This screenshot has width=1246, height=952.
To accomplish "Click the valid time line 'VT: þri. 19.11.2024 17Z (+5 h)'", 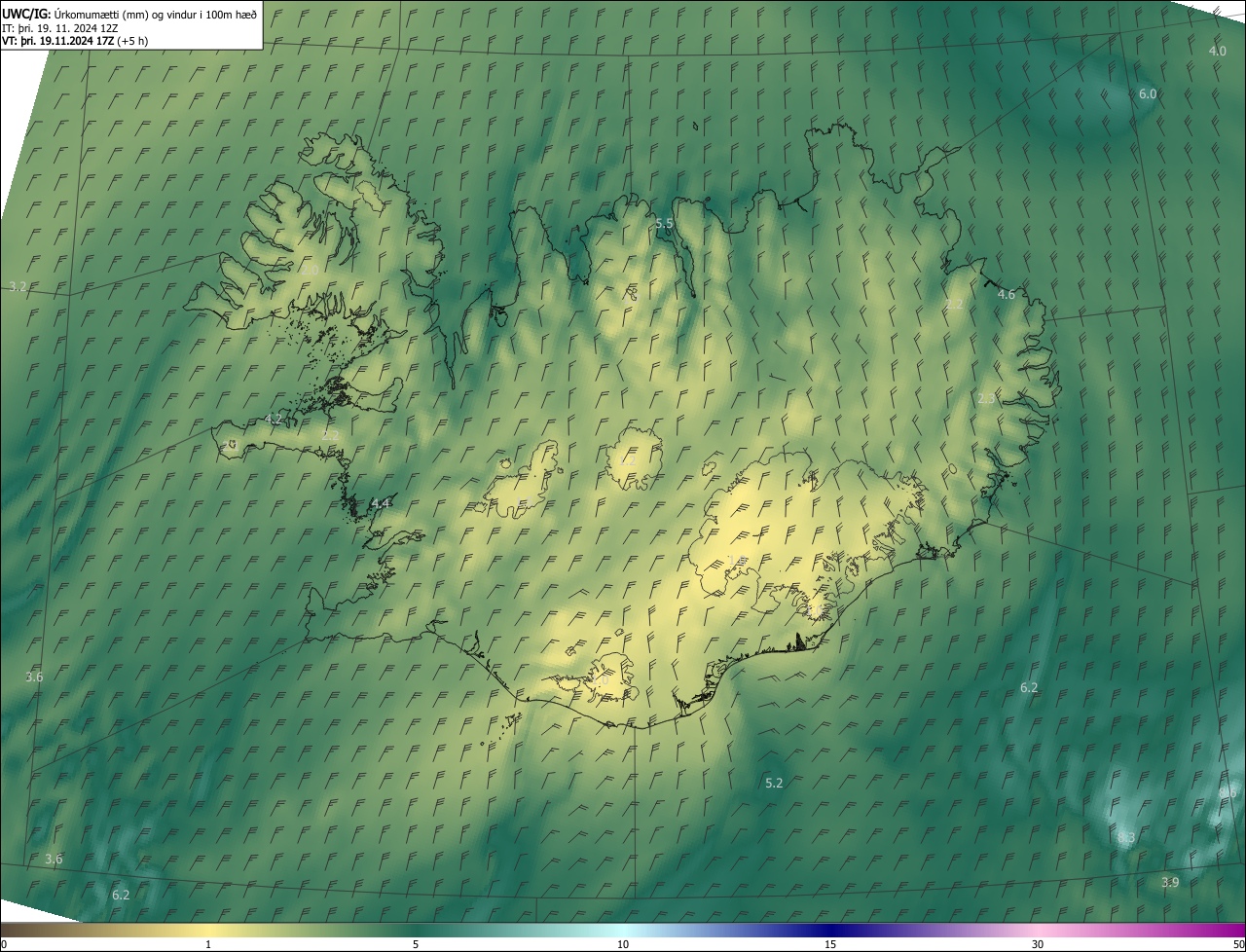I will [75, 41].
